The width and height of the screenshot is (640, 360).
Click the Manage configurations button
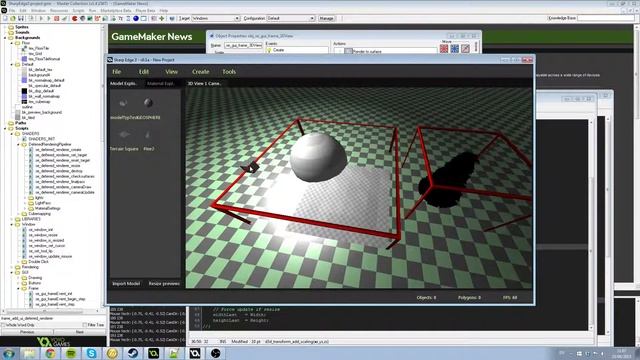coord(326,18)
